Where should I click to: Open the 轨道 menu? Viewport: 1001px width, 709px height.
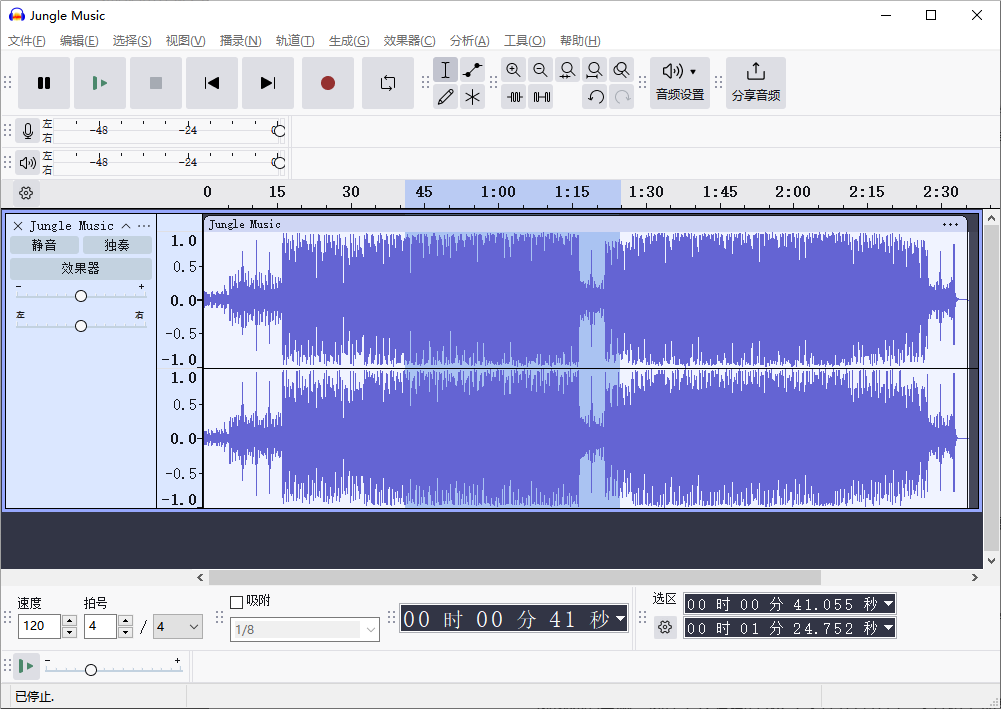click(x=293, y=40)
